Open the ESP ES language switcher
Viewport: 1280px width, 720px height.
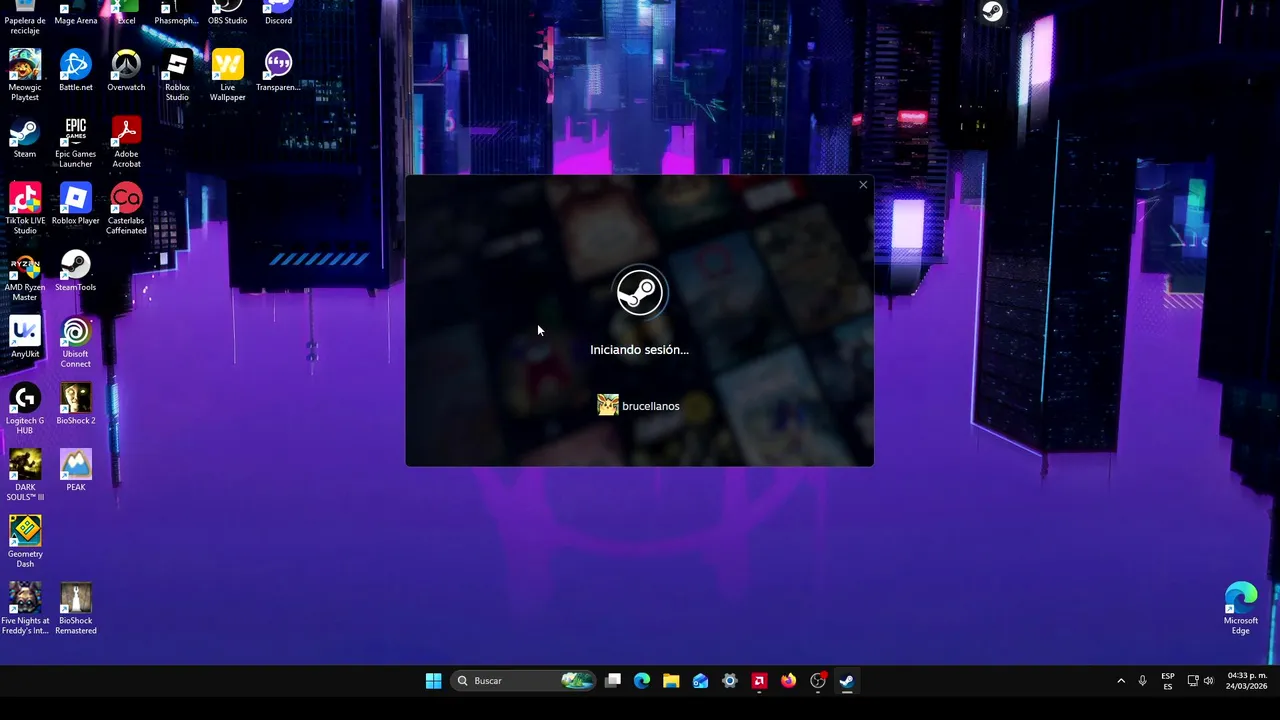click(1168, 681)
